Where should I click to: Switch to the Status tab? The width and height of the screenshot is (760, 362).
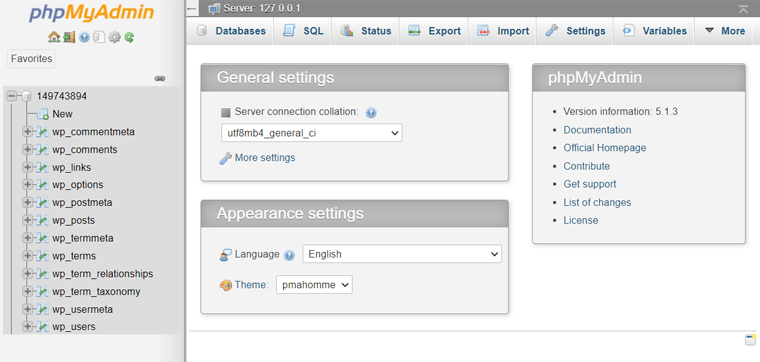(x=365, y=31)
